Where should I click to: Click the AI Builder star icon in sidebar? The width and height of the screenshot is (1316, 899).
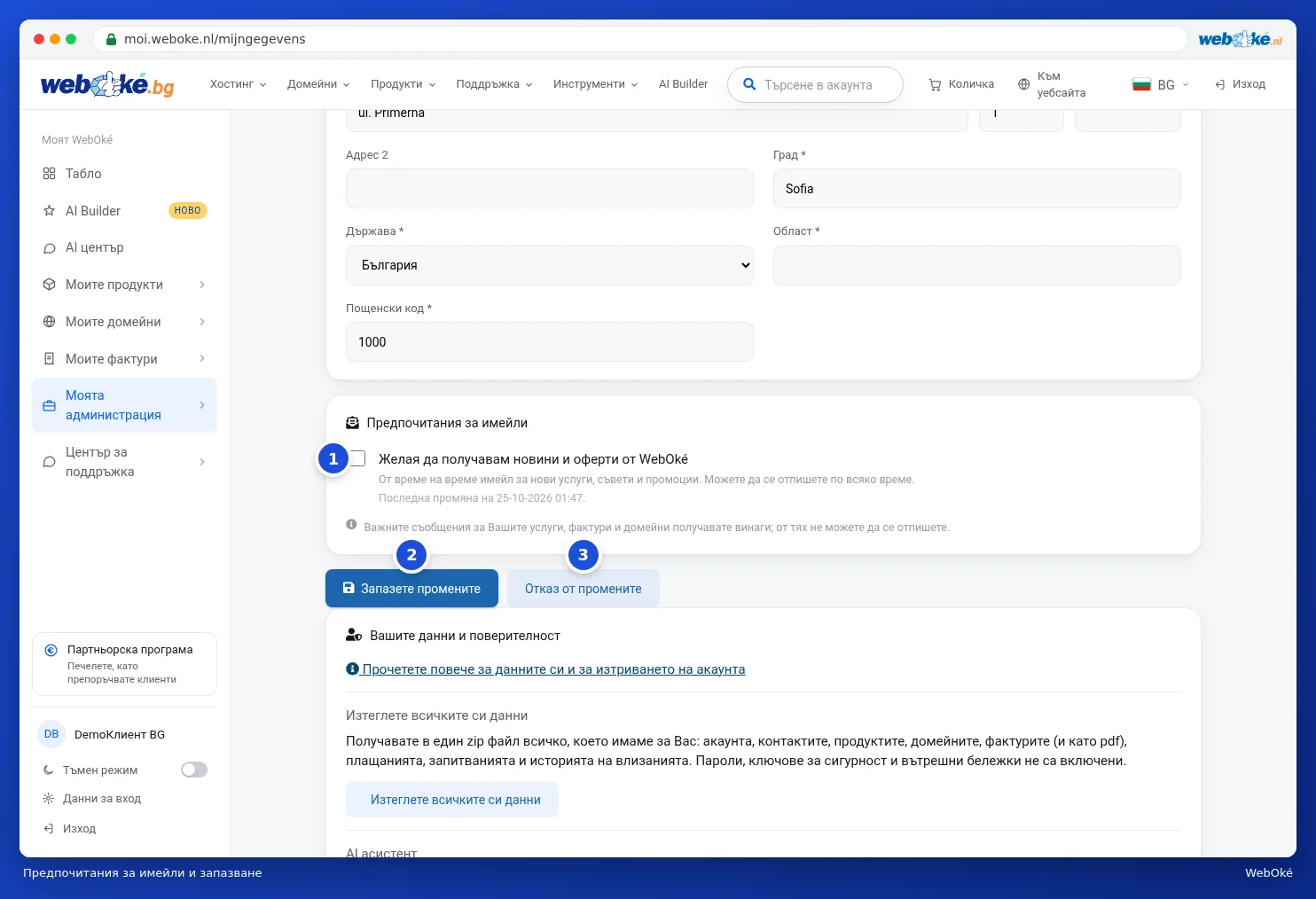pyautogui.click(x=50, y=211)
